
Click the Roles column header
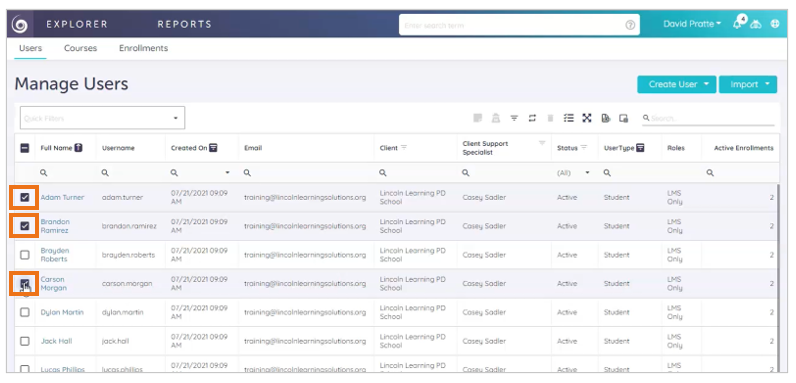click(x=676, y=148)
